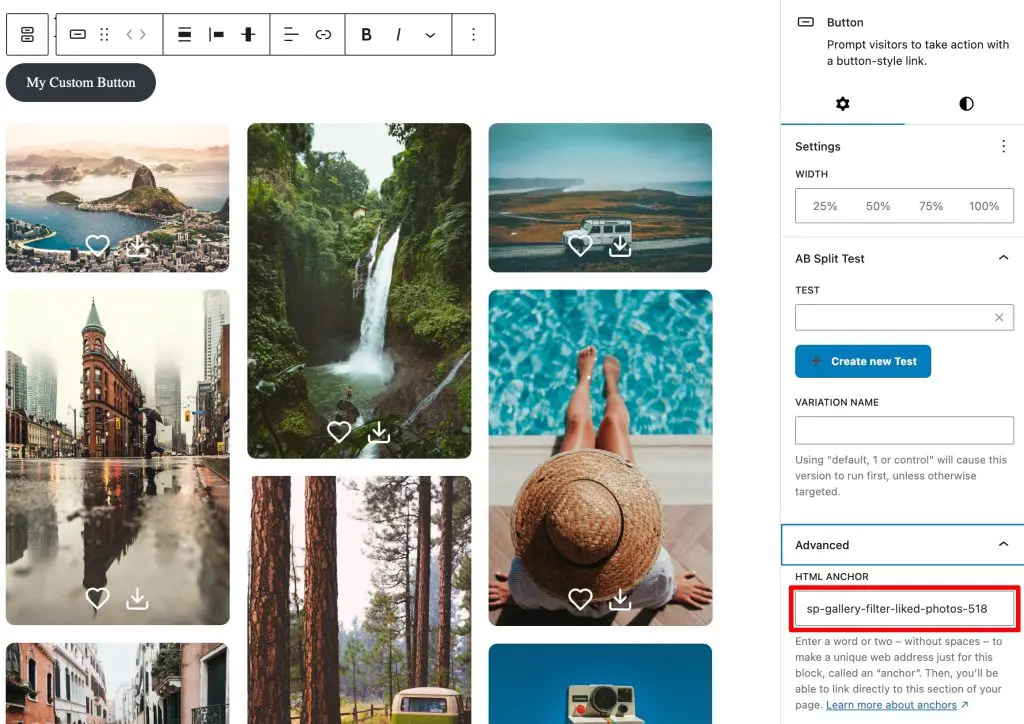Open the block options three-dot menu
Image resolution: width=1024 pixels, height=724 pixels.
pyautogui.click(x=474, y=35)
